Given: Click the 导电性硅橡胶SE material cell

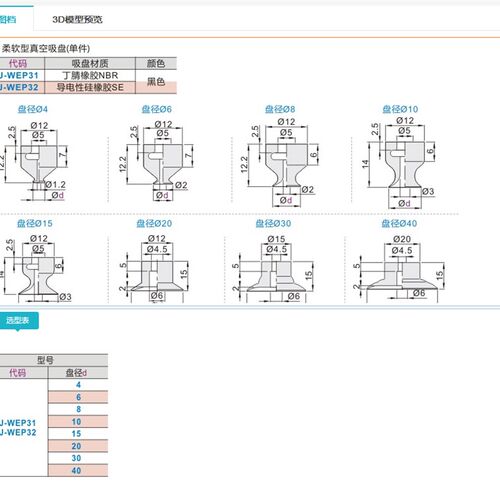Looking at the screenshot, I should 90,87.
